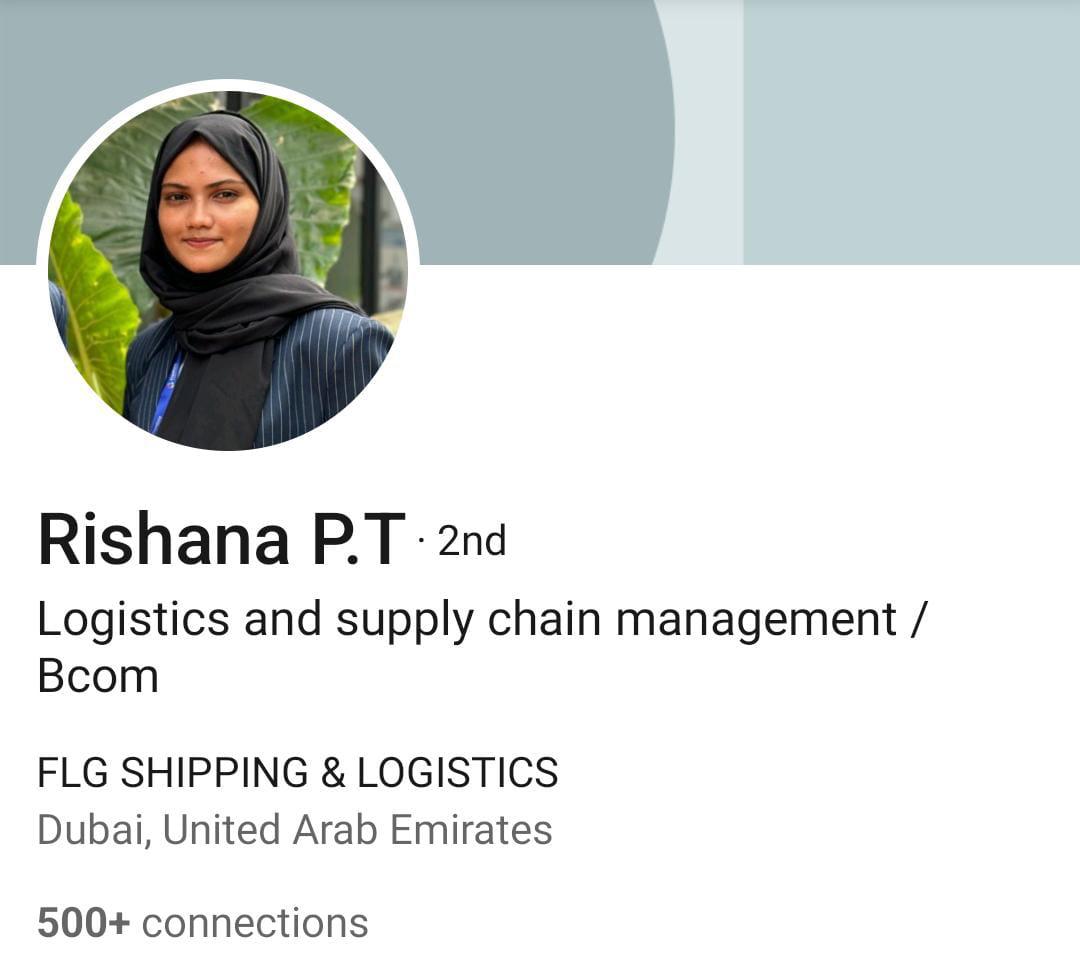The width and height of the screenshot is (1080, 965).
Task: Click the P.T initials in the name
Action: coord(358,540)
